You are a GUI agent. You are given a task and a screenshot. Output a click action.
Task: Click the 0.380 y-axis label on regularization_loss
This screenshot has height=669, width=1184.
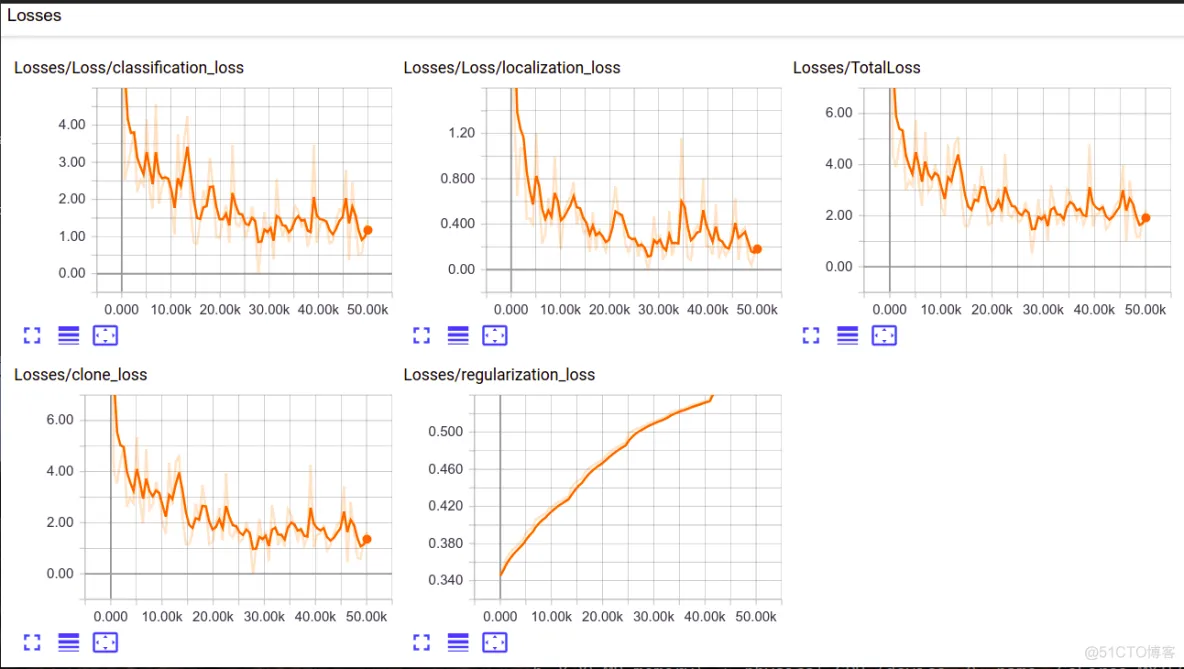pyautogui.click(x=446, y=543)
